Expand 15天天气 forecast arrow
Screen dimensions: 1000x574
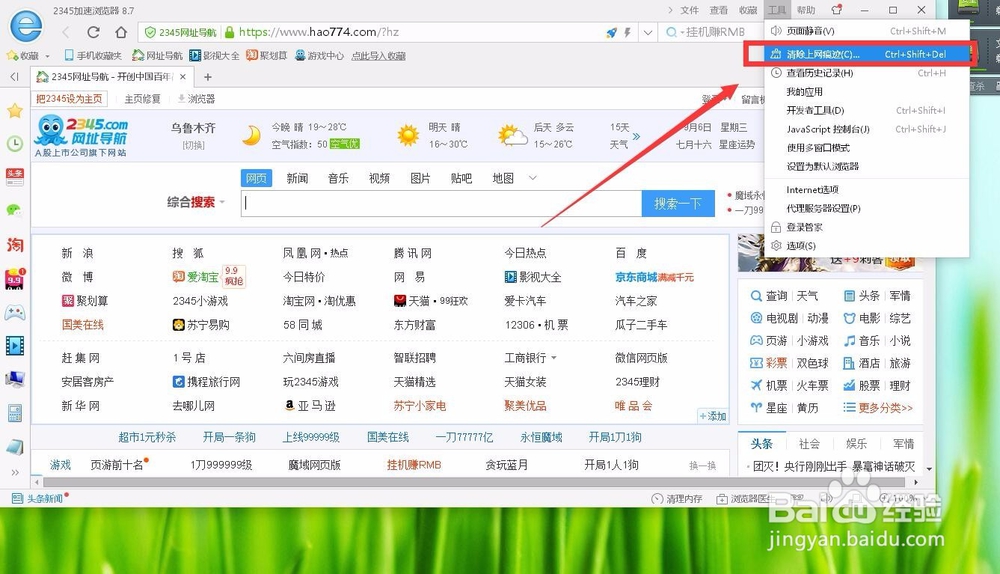pyautogui.click(x=636, y=136)
